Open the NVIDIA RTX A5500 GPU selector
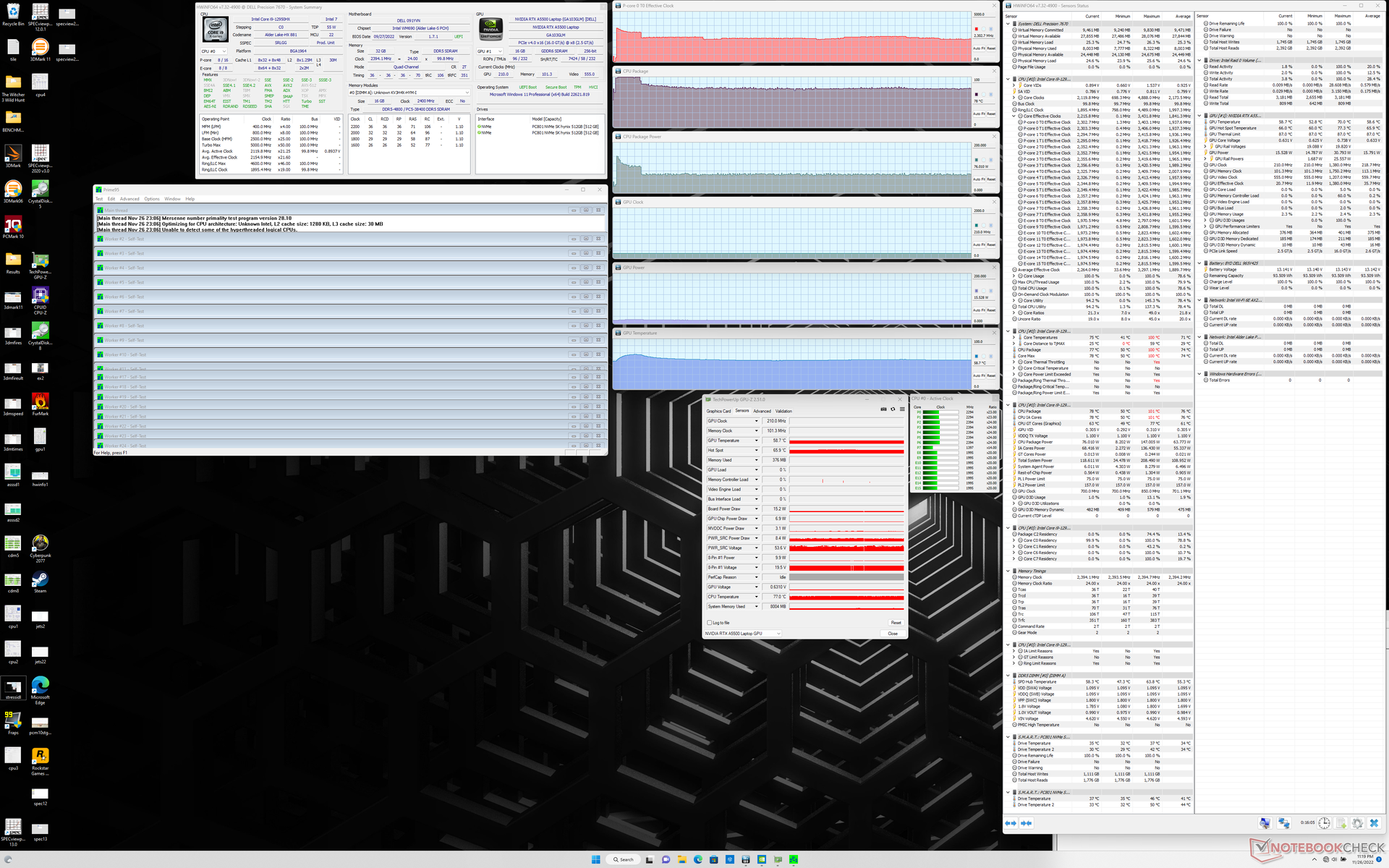The height and width of the screenshot is (868, 1389). pyautogui.click(x=744, y=634)
